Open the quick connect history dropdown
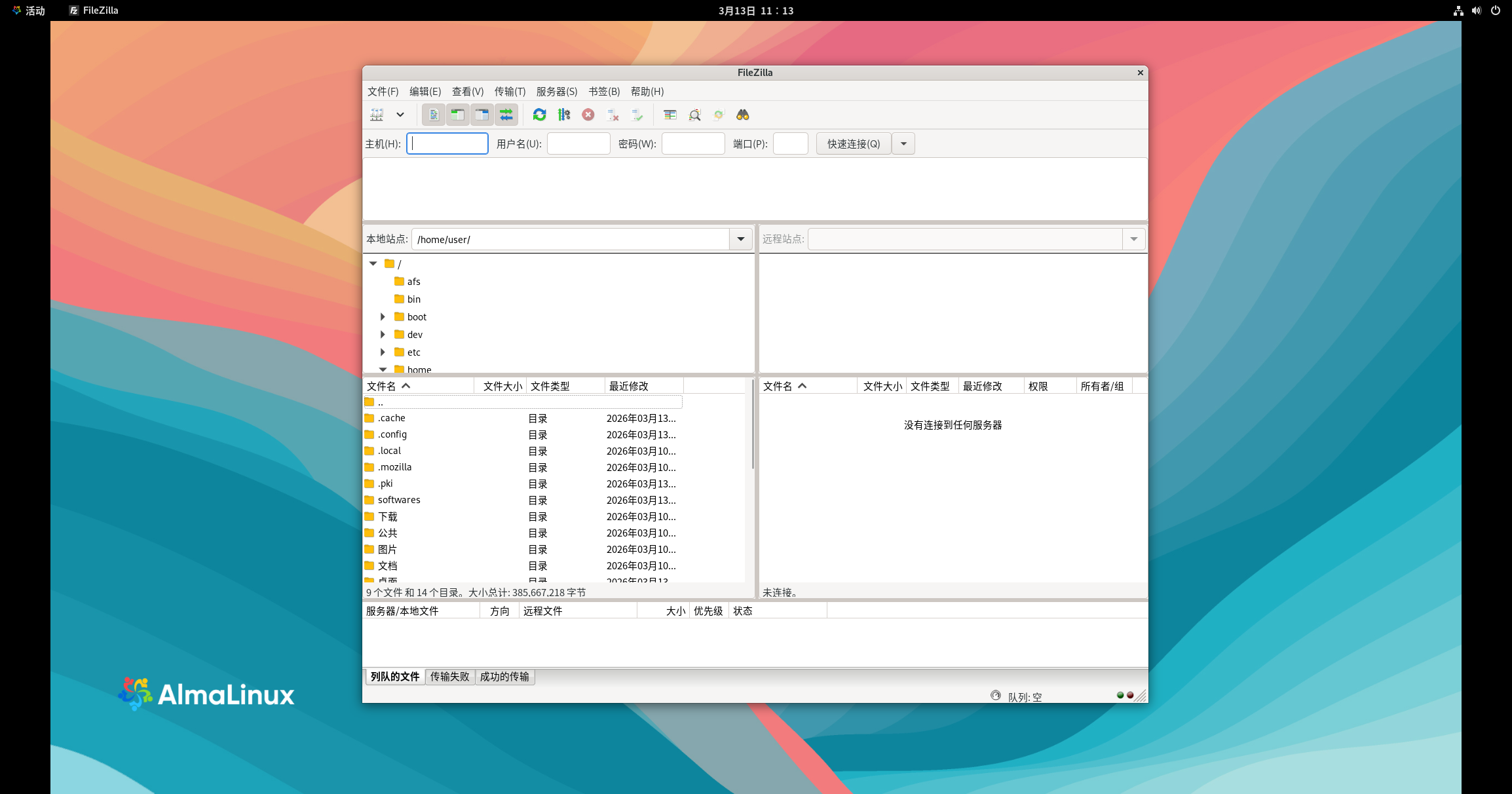Image resolution: width=1512 pixels, height=794 pixels. pyautogui.click(x=903, y=143)
